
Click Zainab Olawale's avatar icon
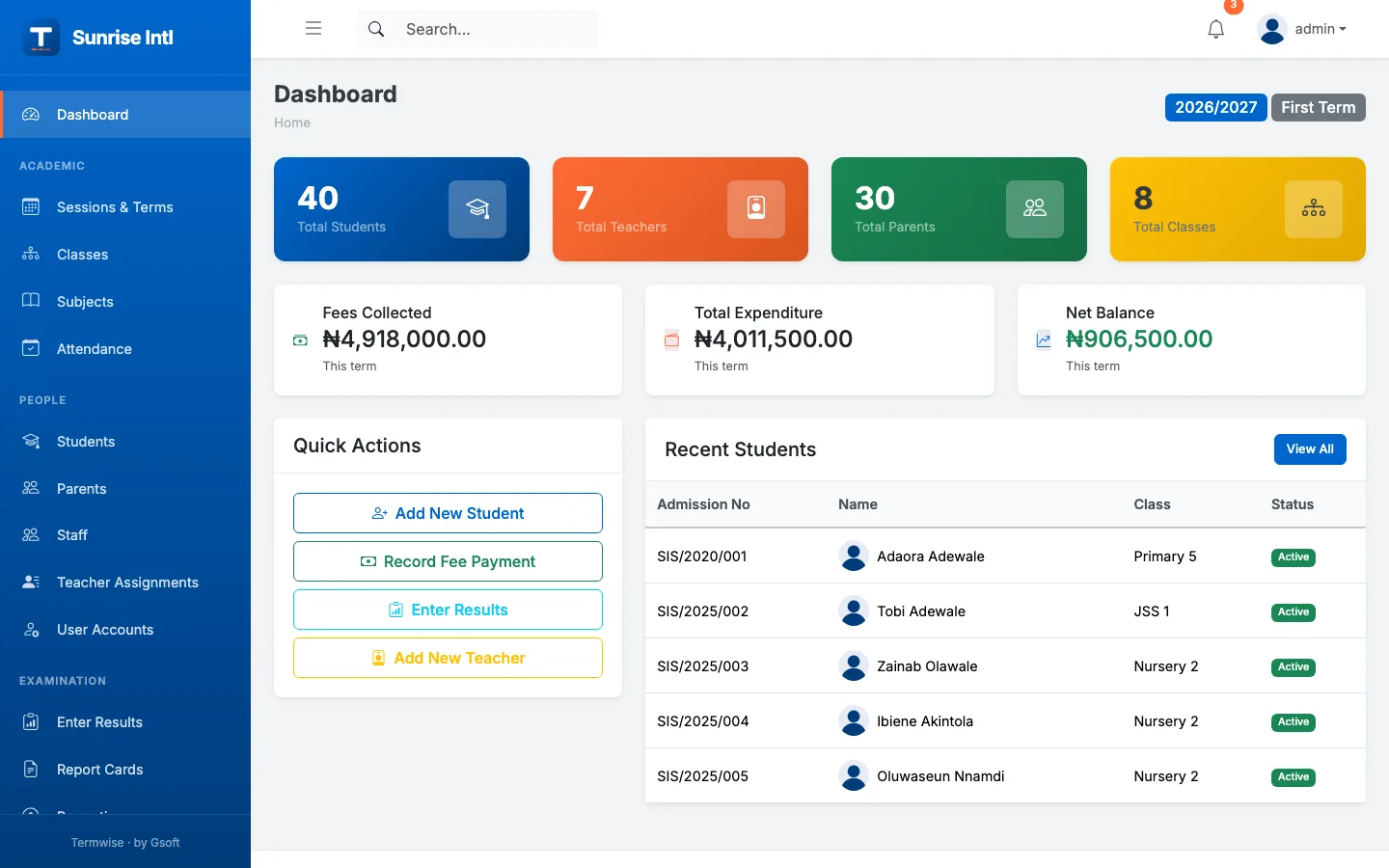click(854, 666)
